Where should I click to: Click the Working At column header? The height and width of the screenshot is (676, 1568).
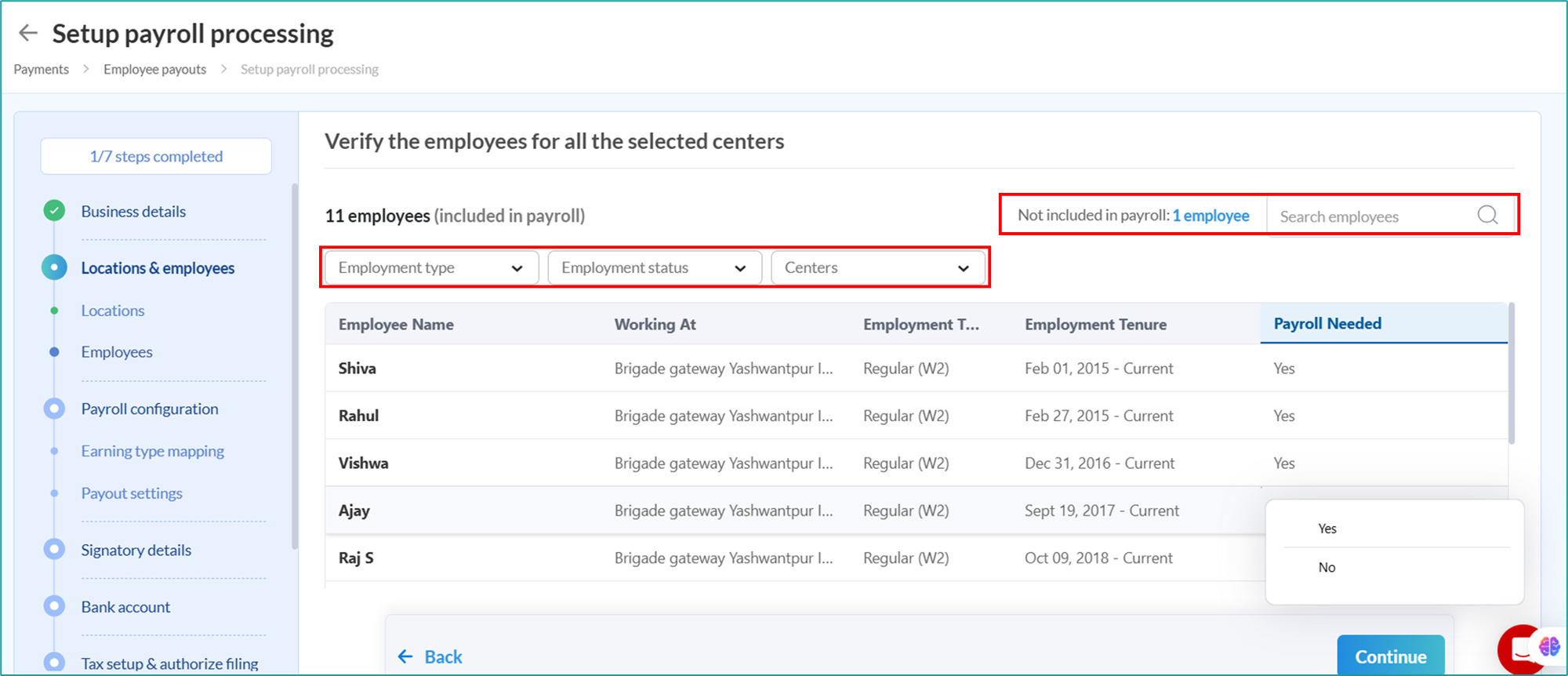coord(655,324)
